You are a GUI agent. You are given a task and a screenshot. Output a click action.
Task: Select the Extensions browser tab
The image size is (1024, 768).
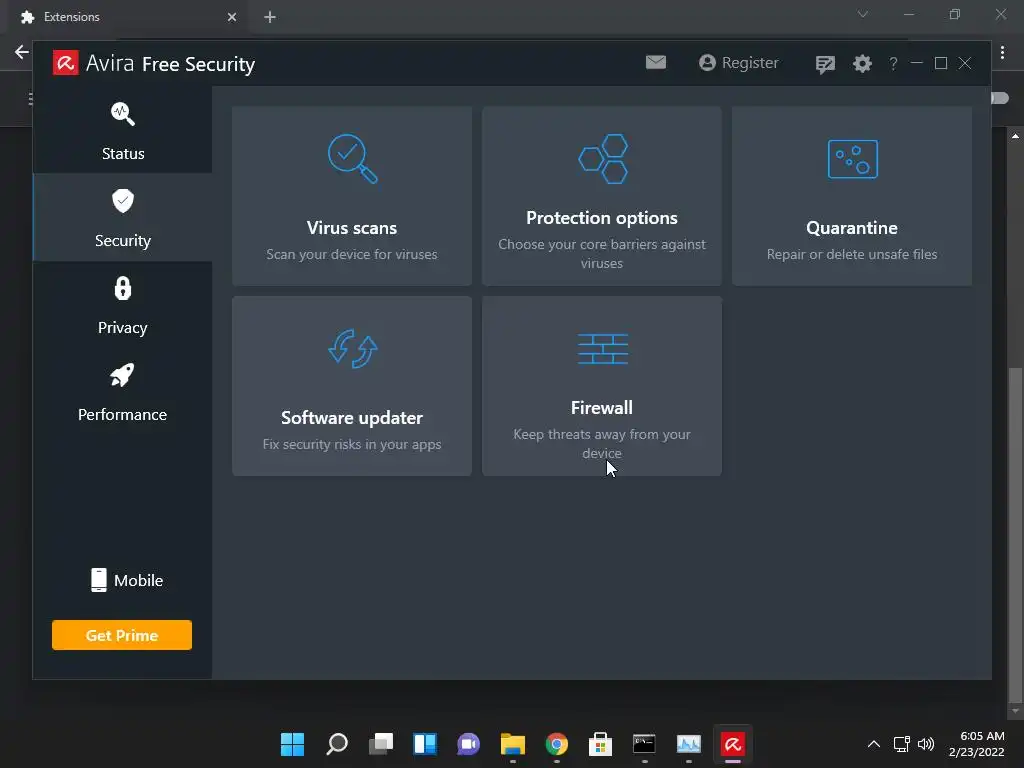[128, 17]
